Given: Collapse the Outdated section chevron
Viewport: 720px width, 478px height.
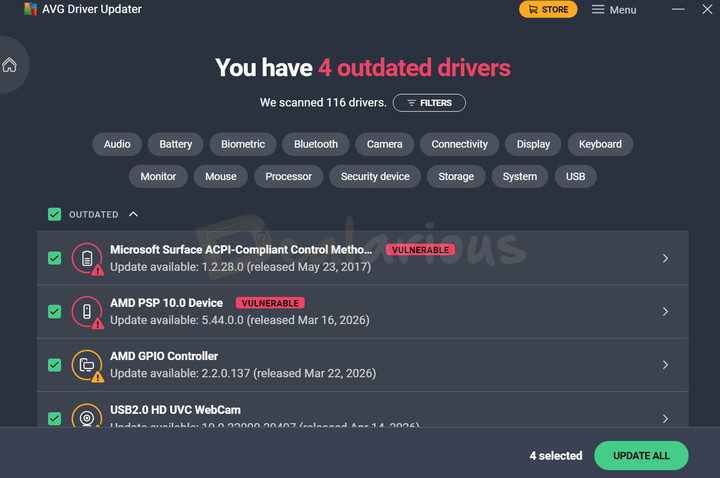Looking at the screenshot, I should [x=133, y=214].
